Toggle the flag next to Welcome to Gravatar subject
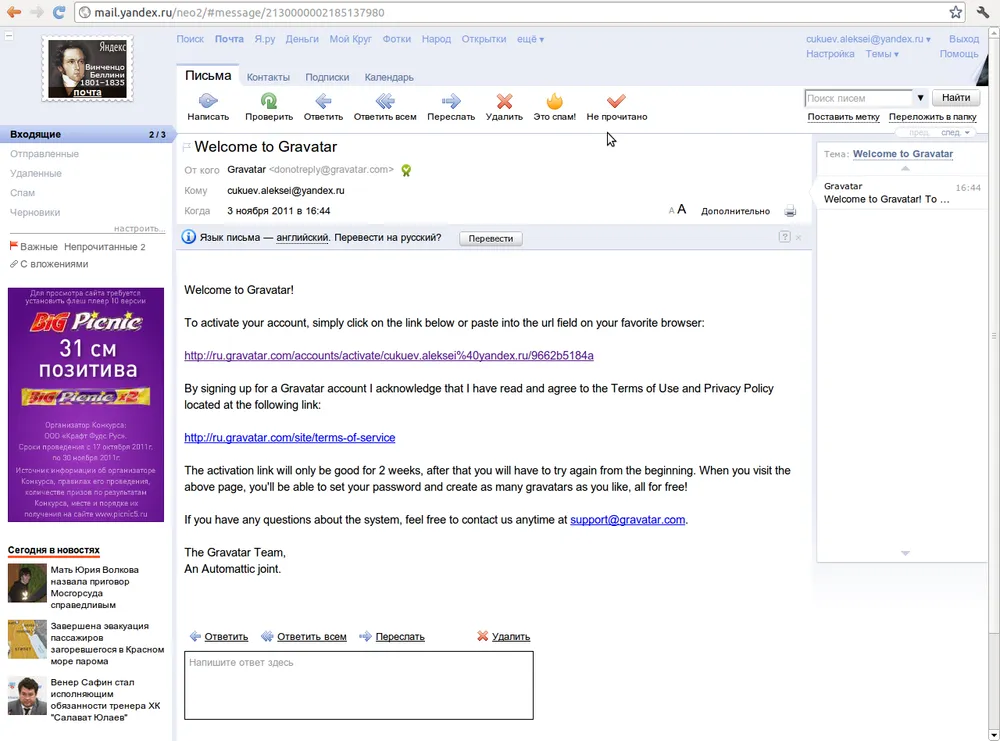This screenshot has height=741, width=1000. pos(187,148)
